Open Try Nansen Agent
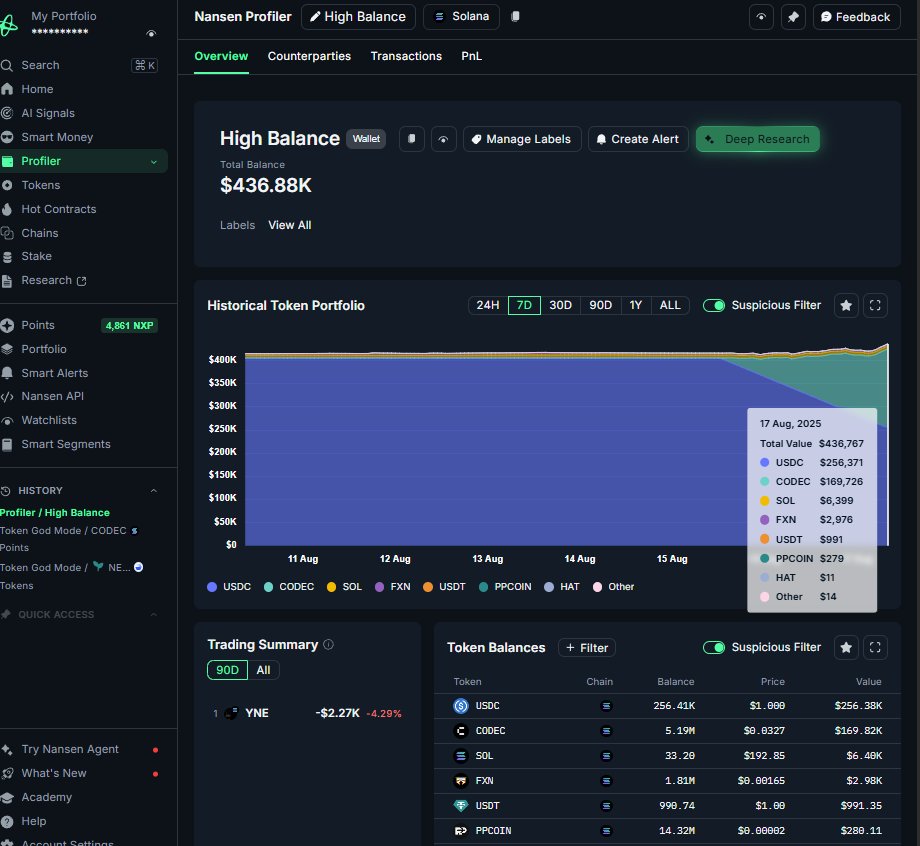 (70, 749)
